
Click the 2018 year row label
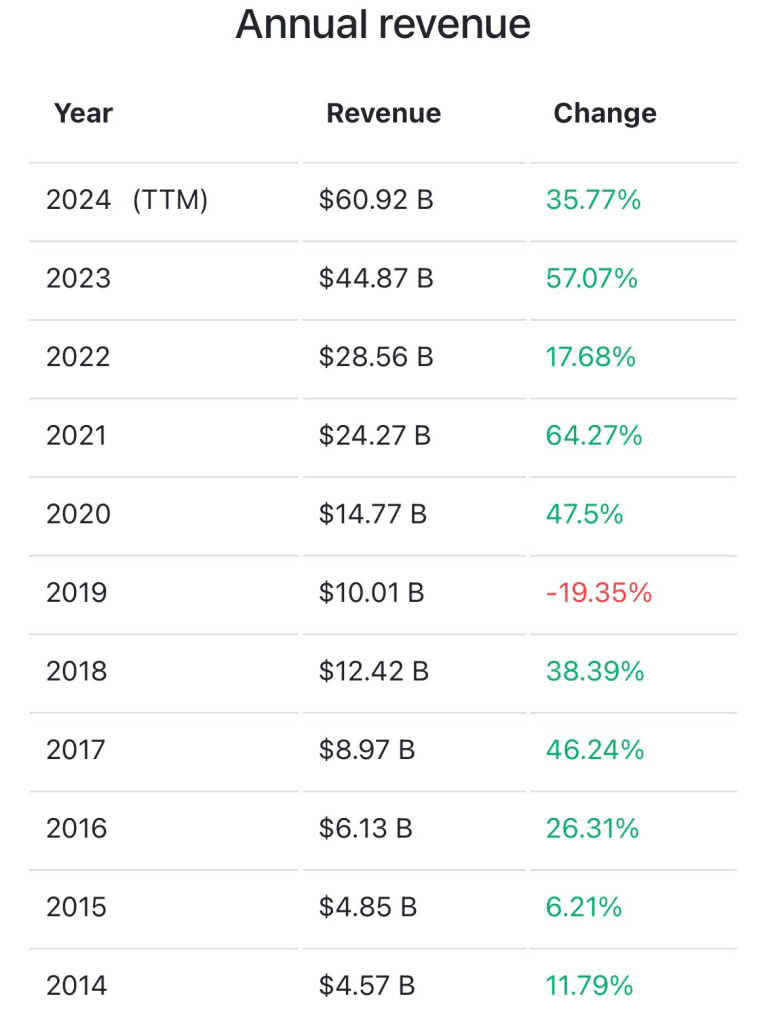click(77, 672)
